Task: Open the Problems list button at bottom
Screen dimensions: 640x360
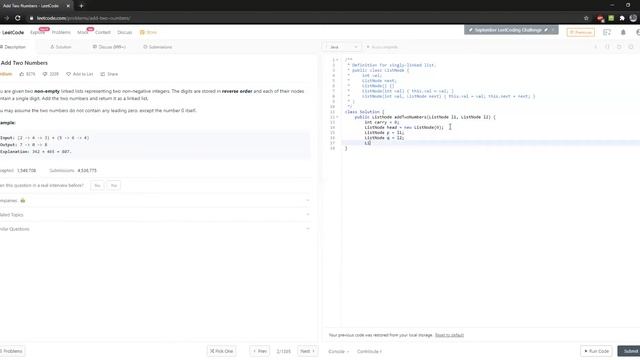Action: pyautogui.click(x=12, y=351)
